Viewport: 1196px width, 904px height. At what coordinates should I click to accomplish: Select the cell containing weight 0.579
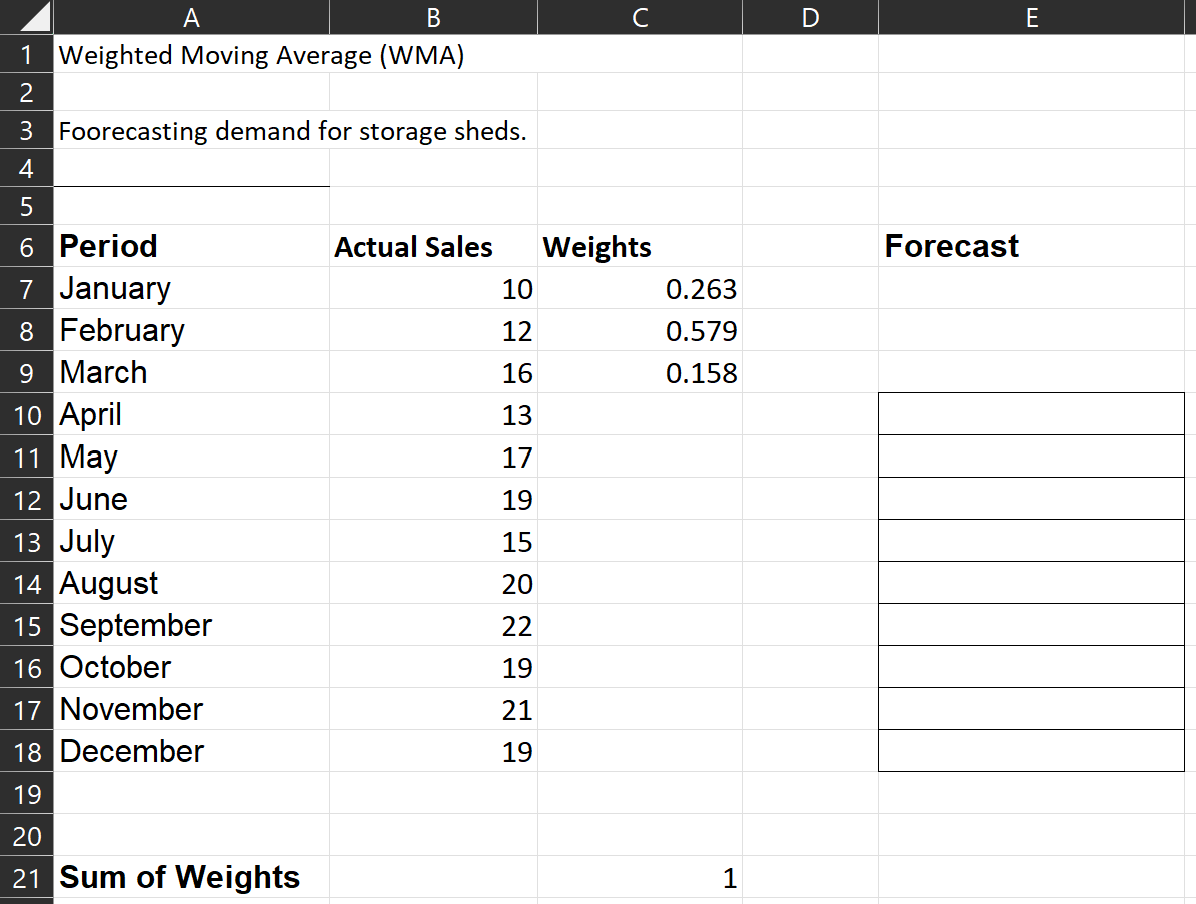click(x=639, y=330)
